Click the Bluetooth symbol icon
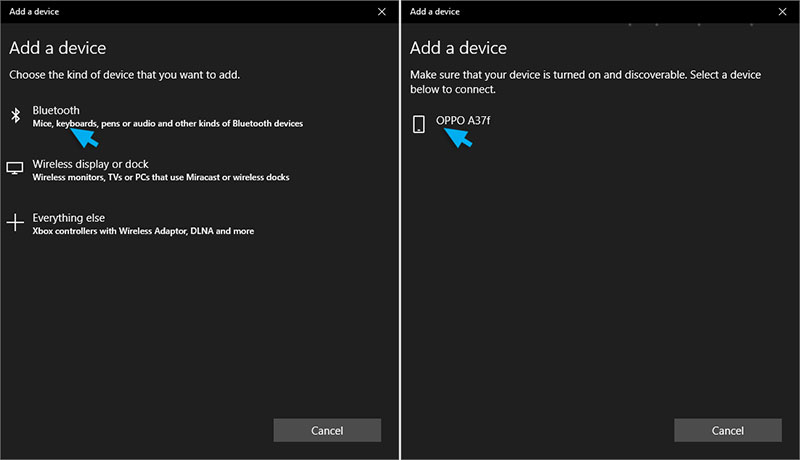This screenshot has width=800, height=460. click(x=15, y=116)
